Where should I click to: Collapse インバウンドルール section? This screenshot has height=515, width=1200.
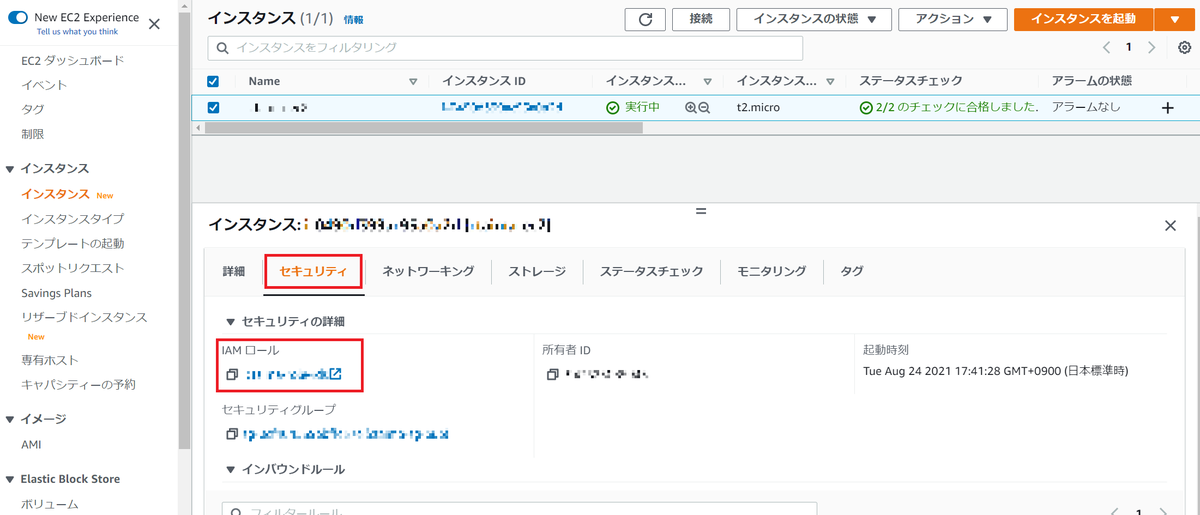pyautogui.click(x=231, y=469)
